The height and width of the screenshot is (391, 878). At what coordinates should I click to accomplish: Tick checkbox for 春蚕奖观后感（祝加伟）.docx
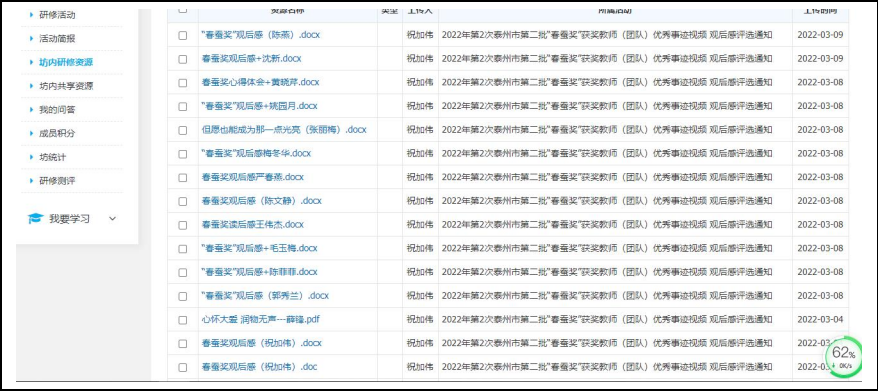(183, 343)
